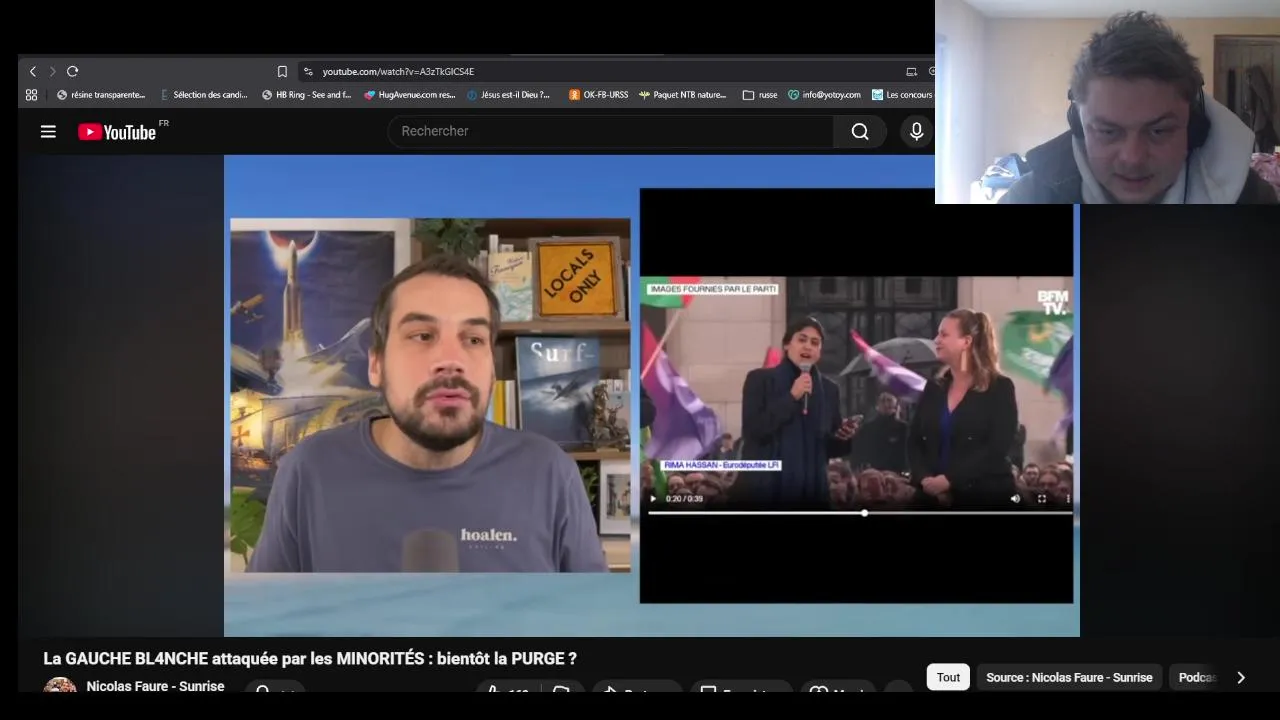This screenshot has width=1280, height=720.
Task: Open 'OK-FB-URSS' bookmark
Action: pyautogui.click(x=598, y=95)
